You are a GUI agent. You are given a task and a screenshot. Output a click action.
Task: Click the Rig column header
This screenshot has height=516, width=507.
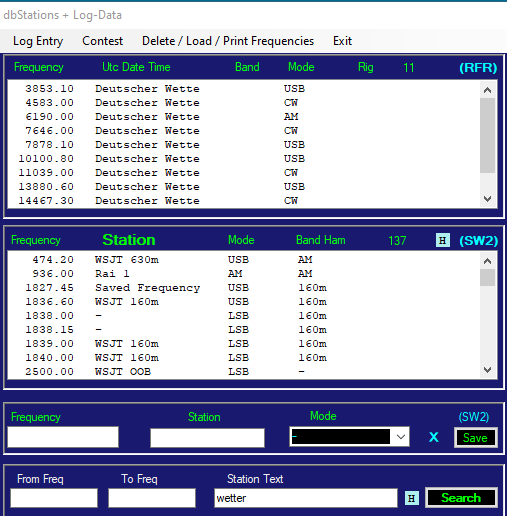click(x=365, y=67)
